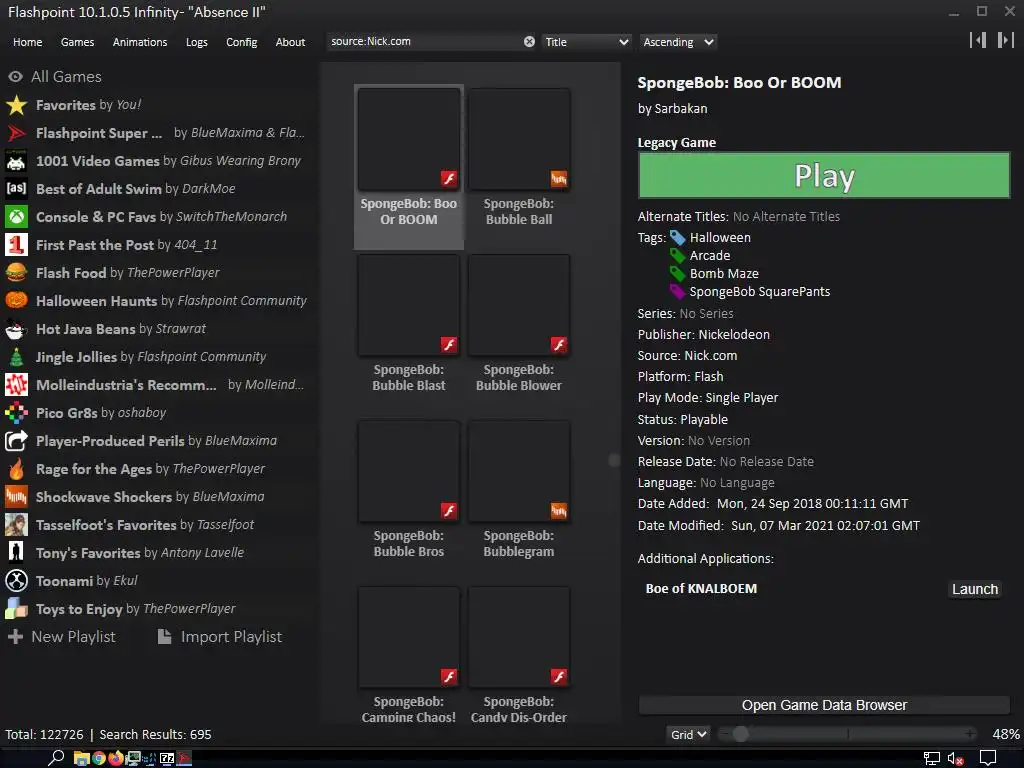Viewport: 1024px width, 768px height.
Task: Select SpongeBob: Bubblegram thumbnail
Action: pyautogui.click(x=519, y=472)
